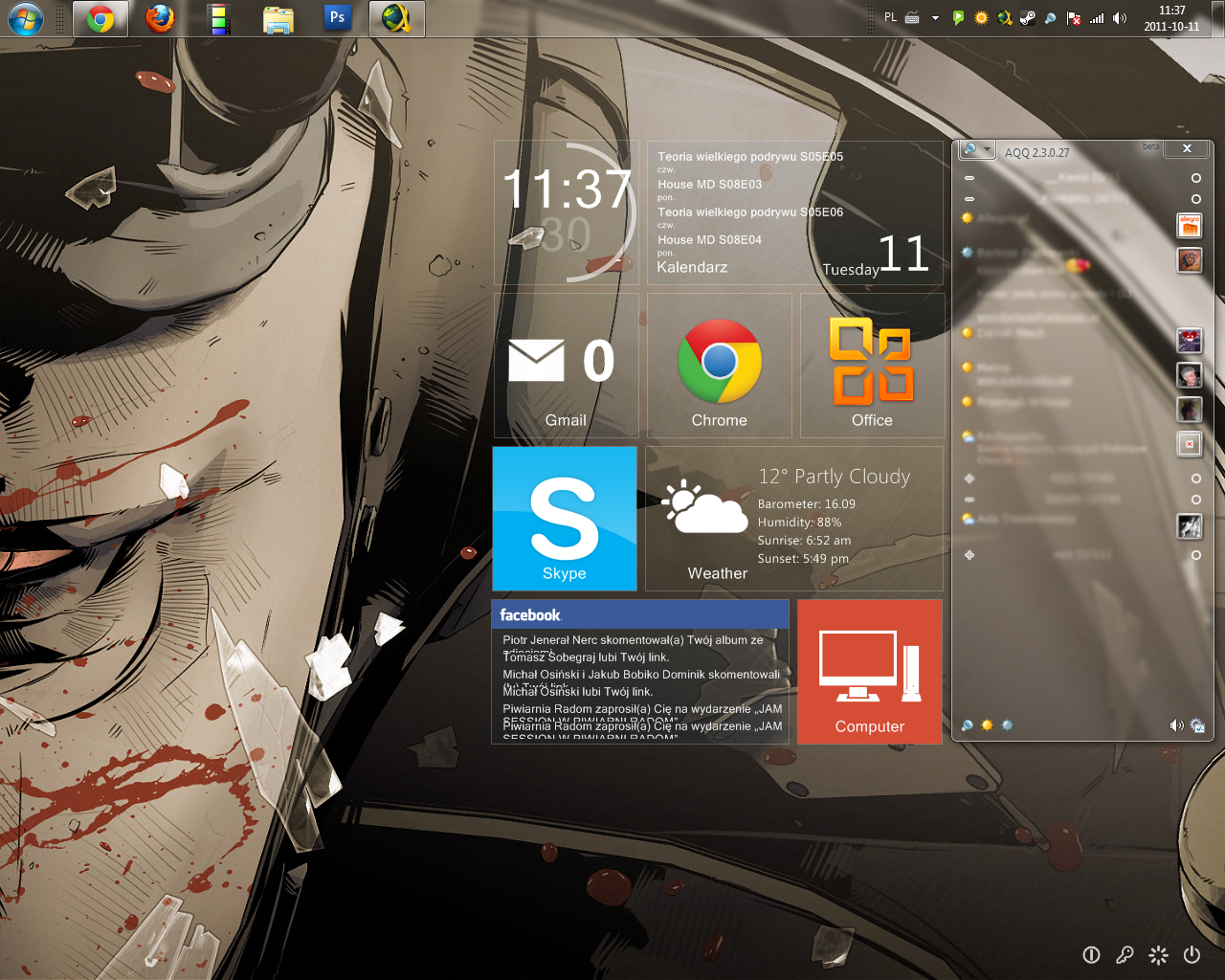This screenshot has height=980, width=1225.
Task: Set AQQ status via bottom blue sun icon
Action: [x=1007, y=725]
